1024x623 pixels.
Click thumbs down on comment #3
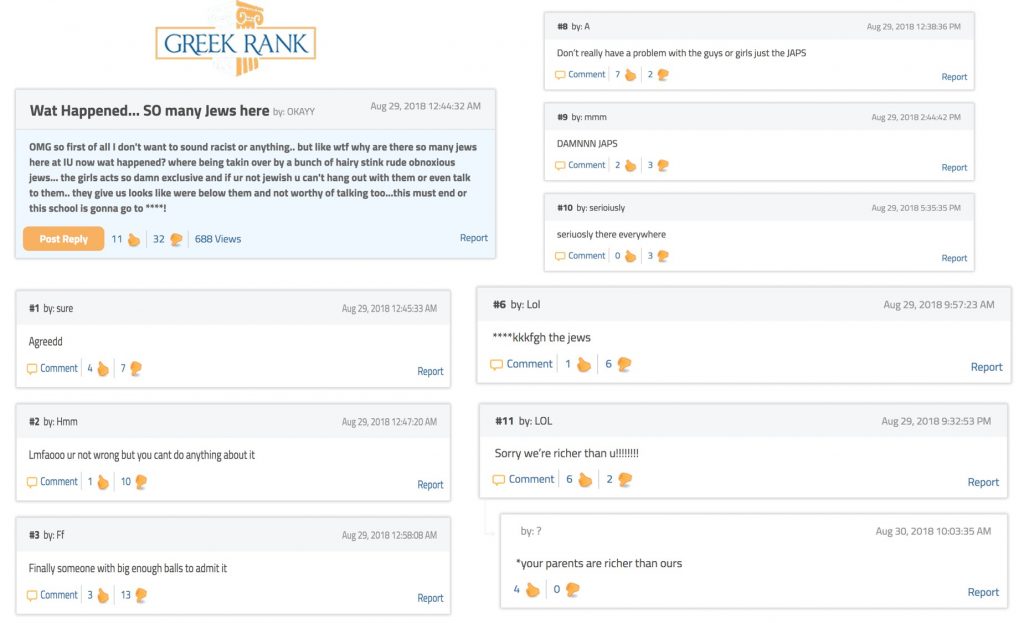tap(141, 595)
